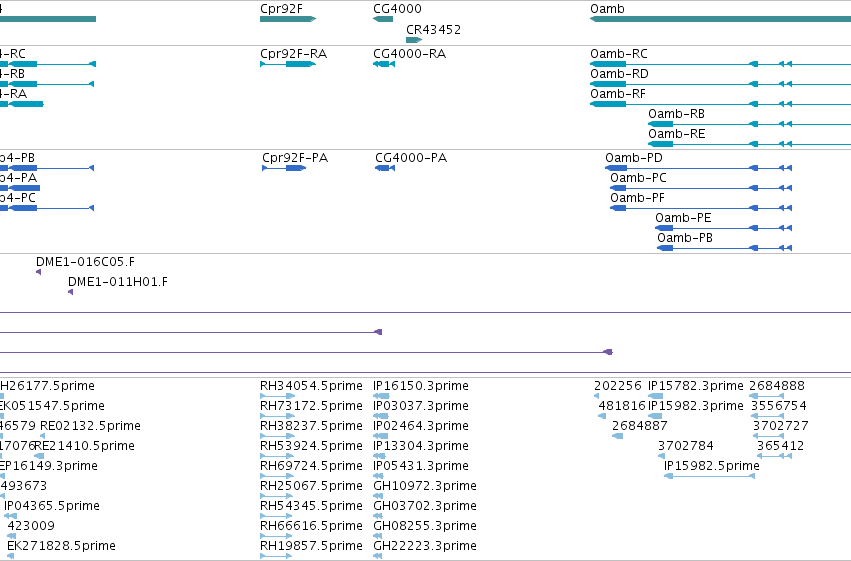Click the RH66616.5prime EST
851x561 pixels.
click(x=276, y=537)
